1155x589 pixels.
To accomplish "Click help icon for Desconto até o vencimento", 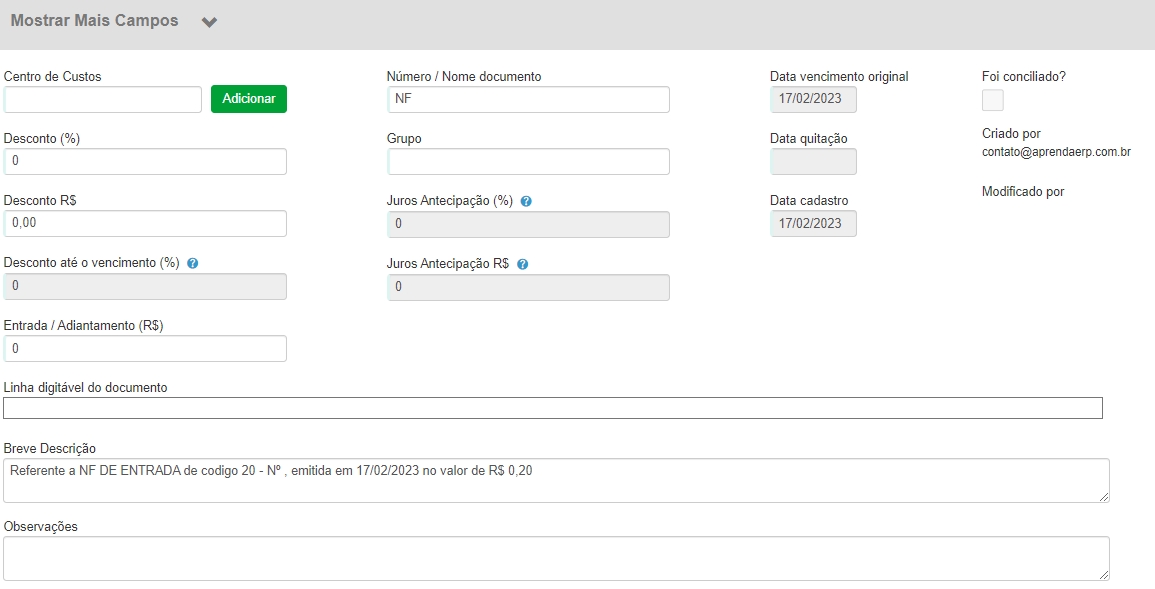I will coord(193,264).
